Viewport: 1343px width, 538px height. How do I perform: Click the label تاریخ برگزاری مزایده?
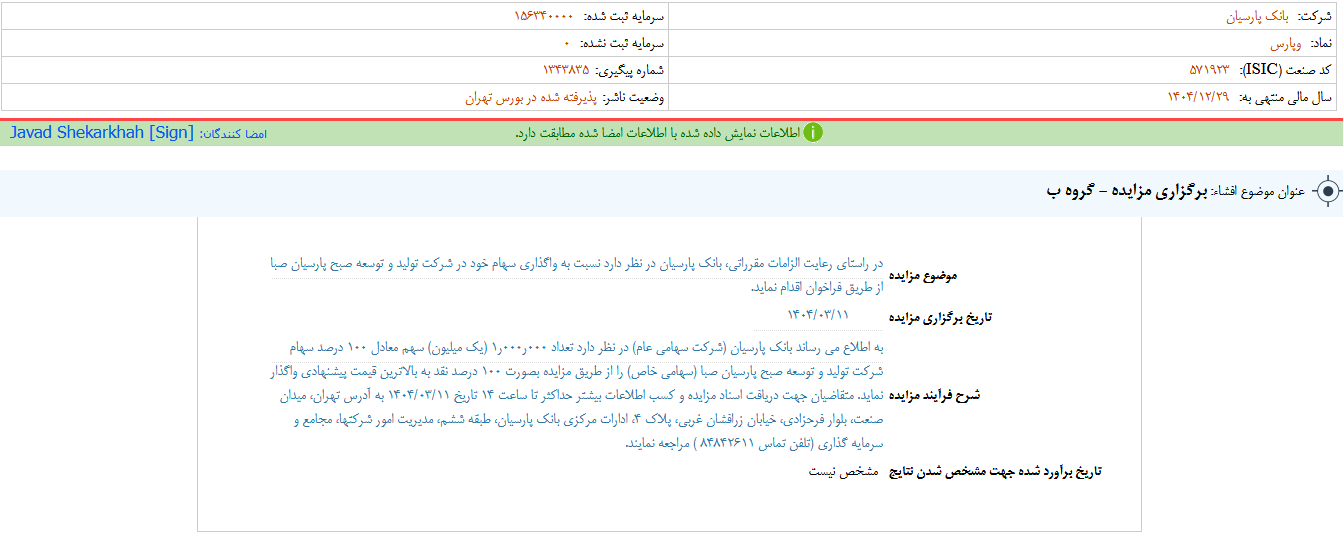pyautogui.click(x=941, y=318)
